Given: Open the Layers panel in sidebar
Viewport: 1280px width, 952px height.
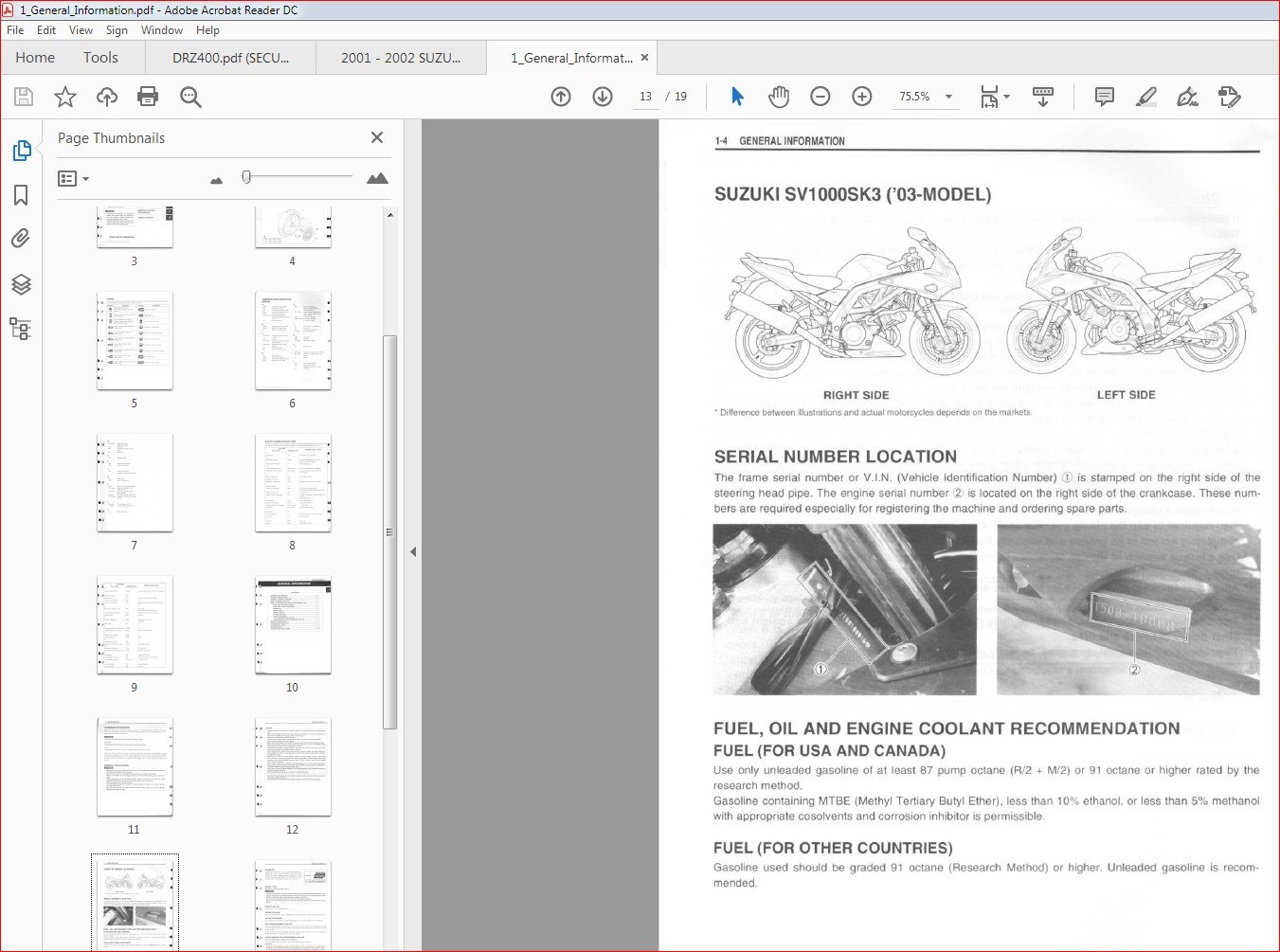Looking at the screenshot, I should coord(21,284).
